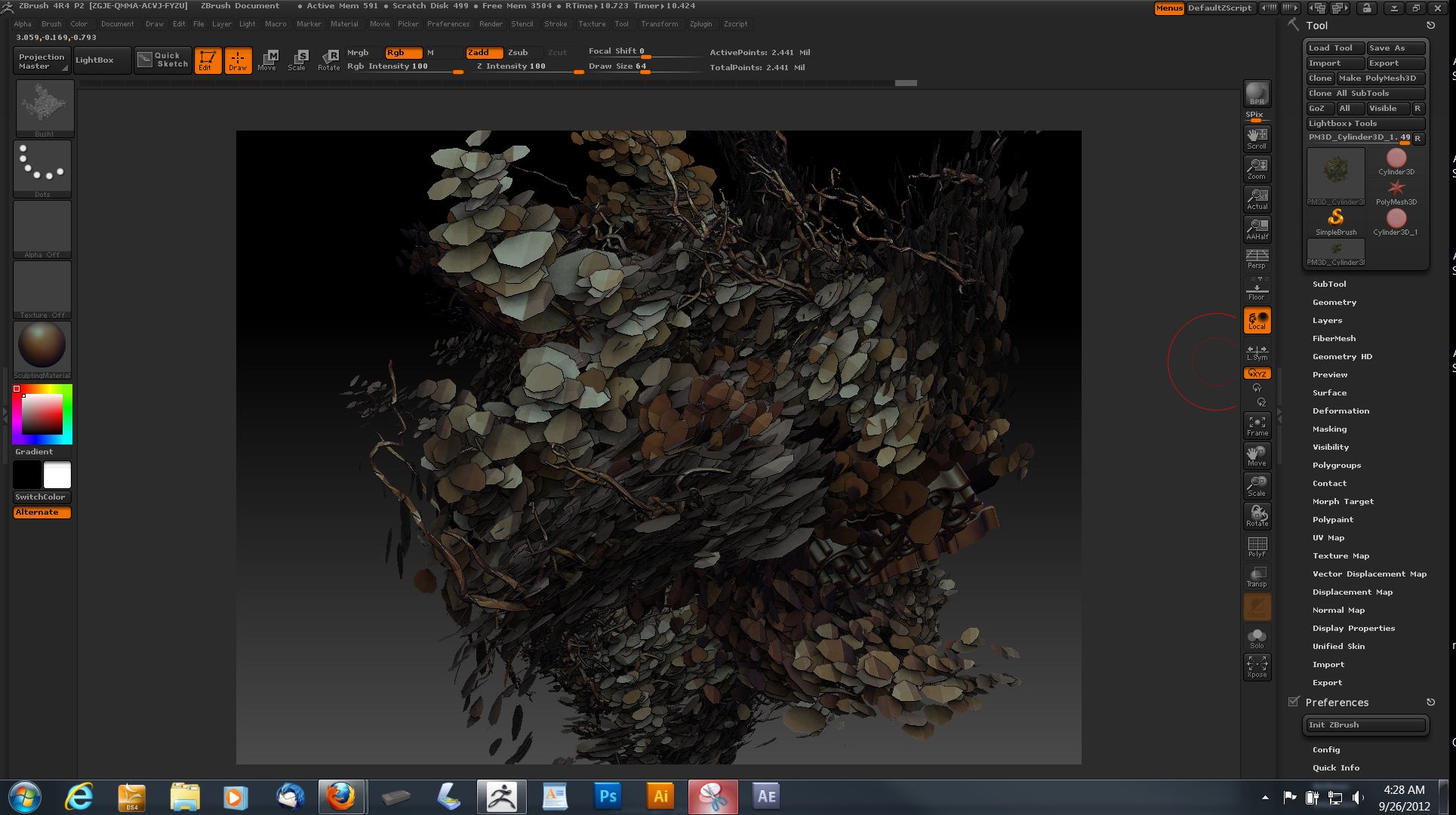Viewport: 1456px width, 815px height.
Task: Open the Brush menu
Action: pyautogui.click(x=51, y=23)
